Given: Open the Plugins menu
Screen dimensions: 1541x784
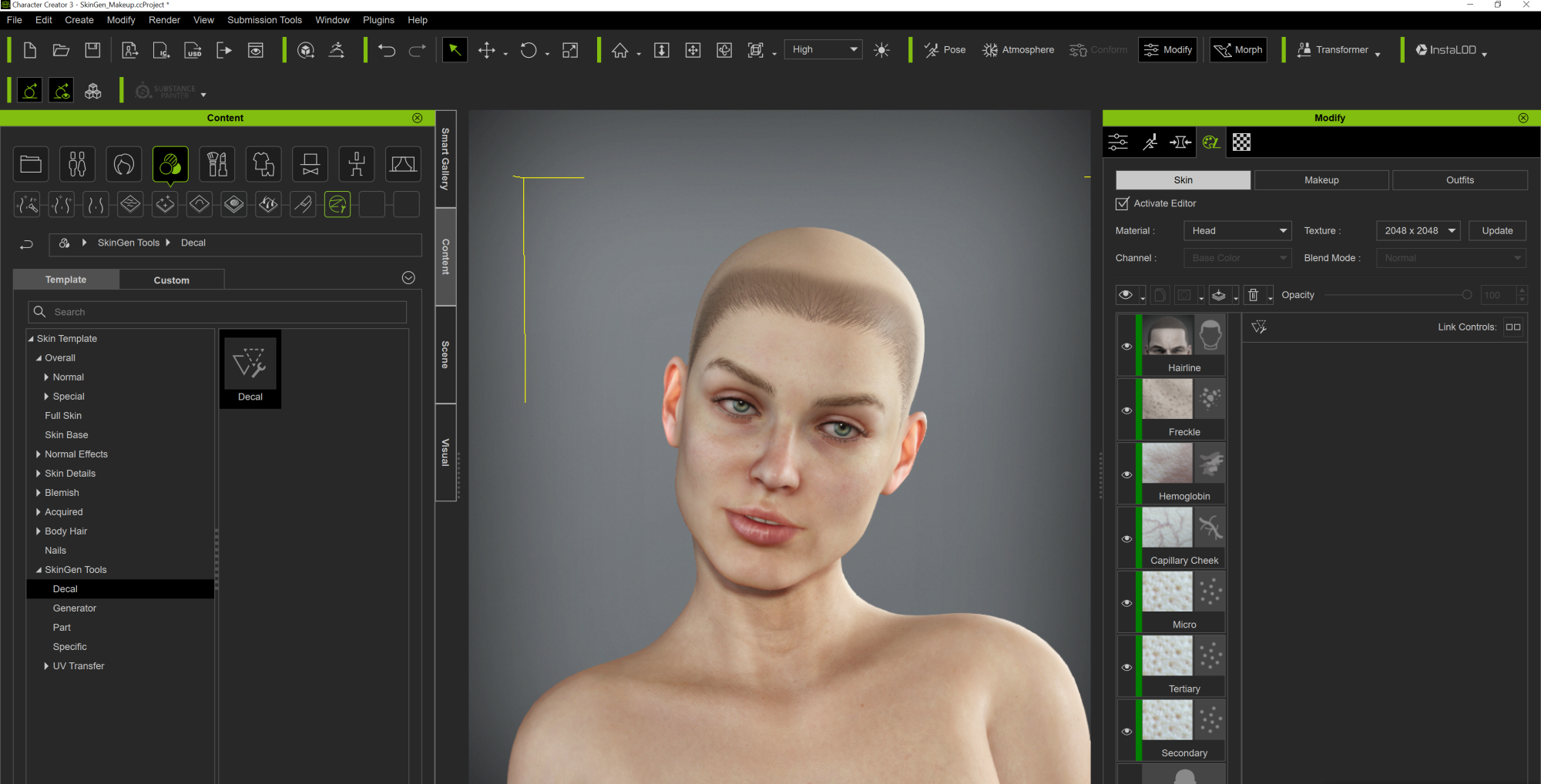Looking at the screenshot, I should [378, 20].
